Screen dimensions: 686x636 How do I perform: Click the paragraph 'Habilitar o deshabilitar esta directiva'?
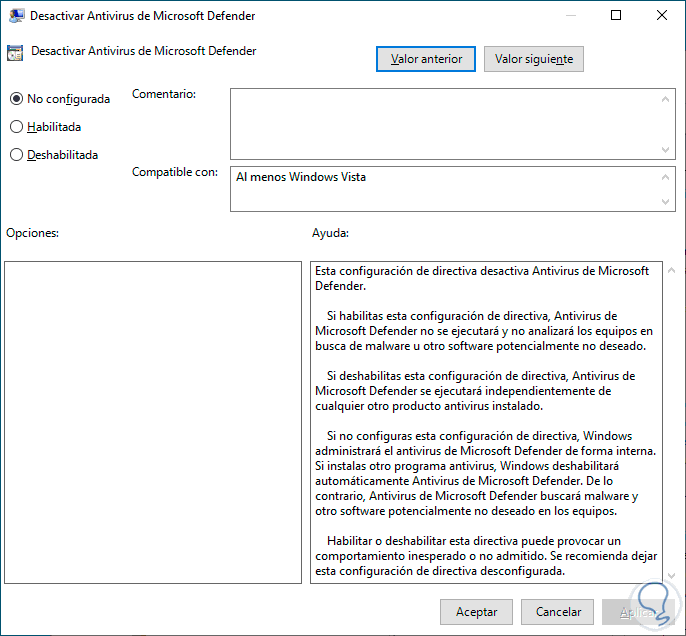[486, 556]
